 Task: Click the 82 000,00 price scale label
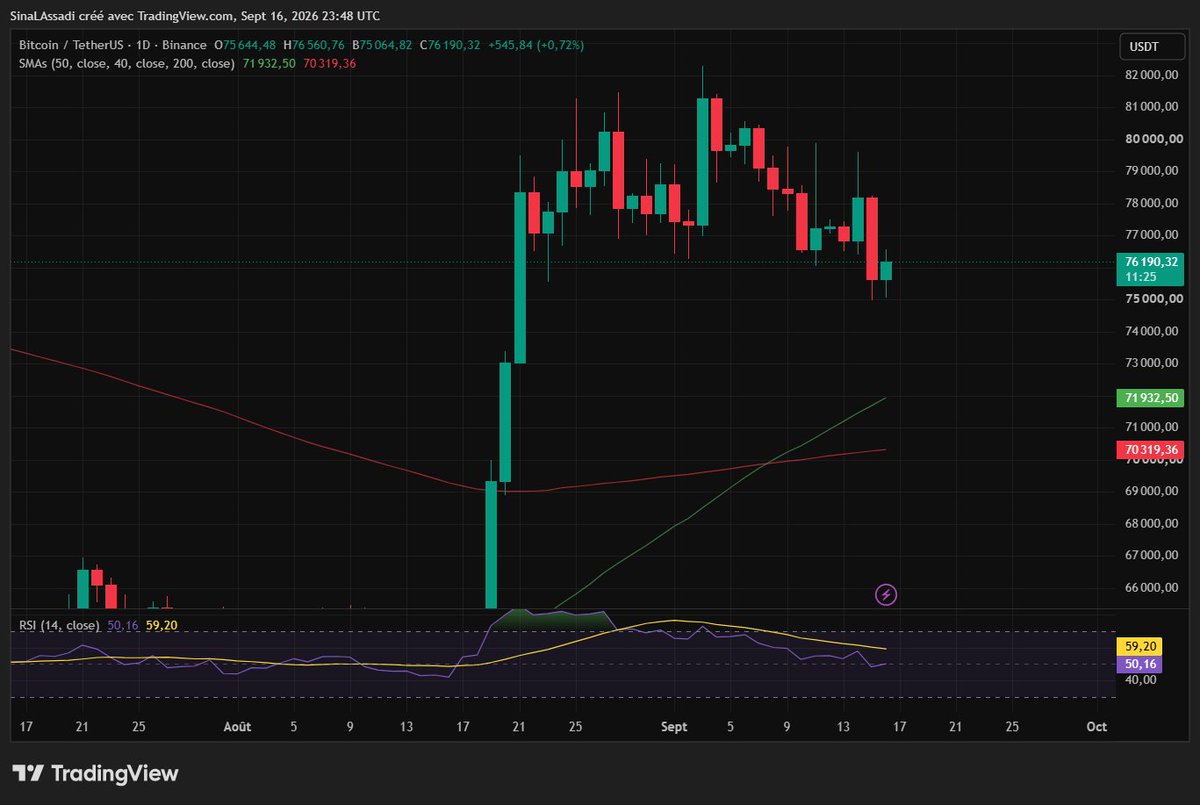(x=1151, y=75)
